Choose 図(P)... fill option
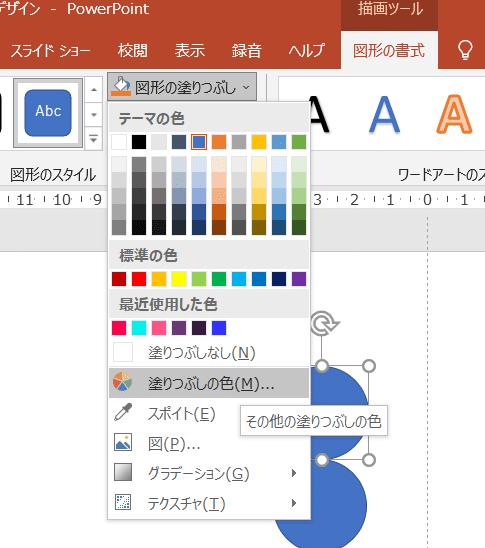 209,444
